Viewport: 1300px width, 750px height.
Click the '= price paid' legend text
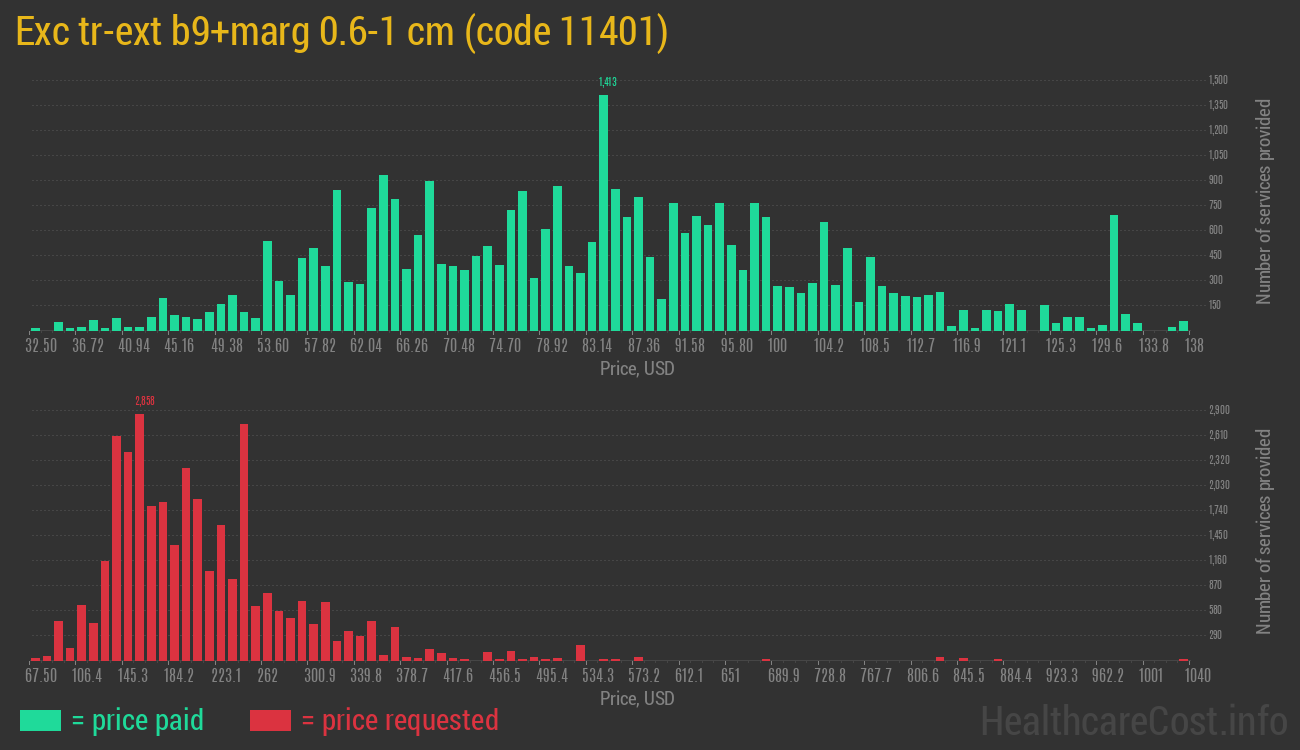138,720
